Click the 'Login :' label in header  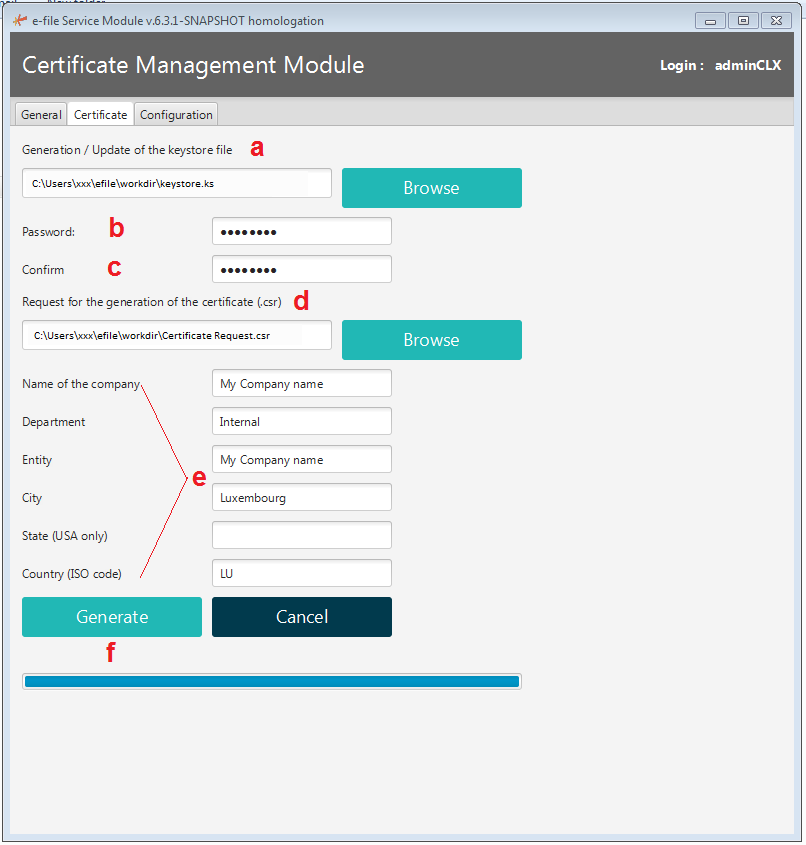pos(682,65)
